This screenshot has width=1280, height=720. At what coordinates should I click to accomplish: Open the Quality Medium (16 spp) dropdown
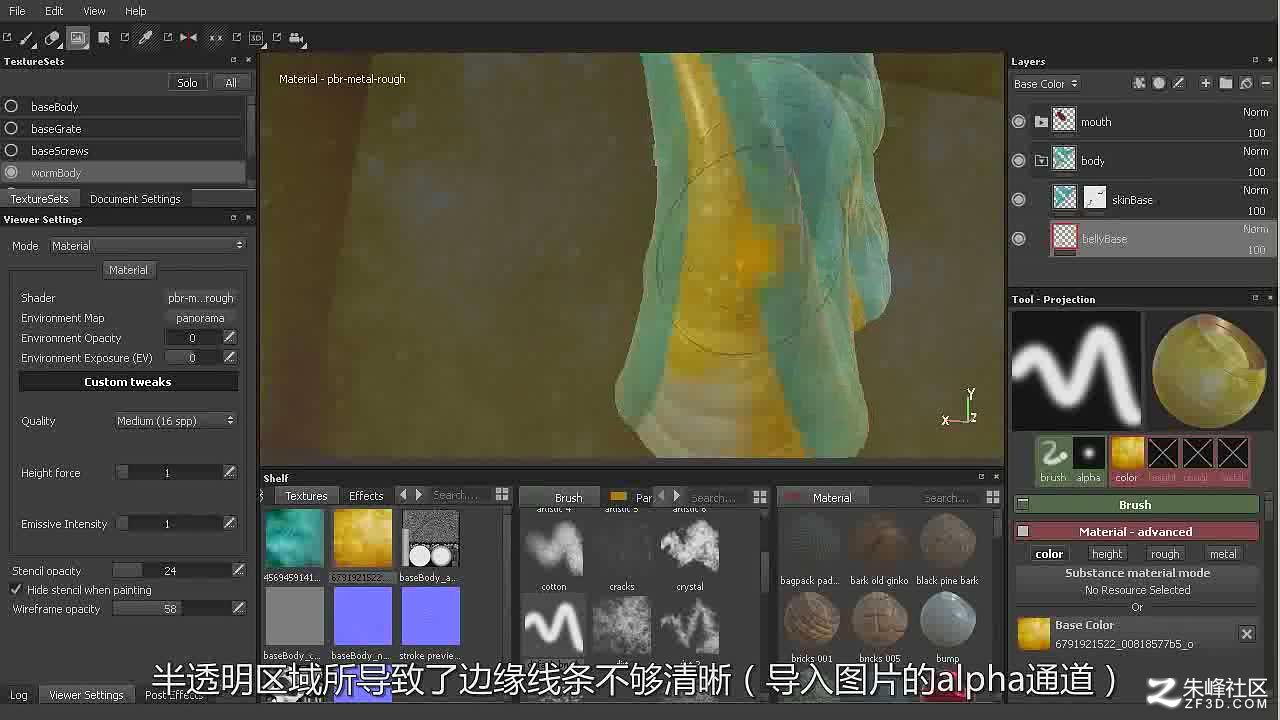pyautogui.click(x=175, y=421)
